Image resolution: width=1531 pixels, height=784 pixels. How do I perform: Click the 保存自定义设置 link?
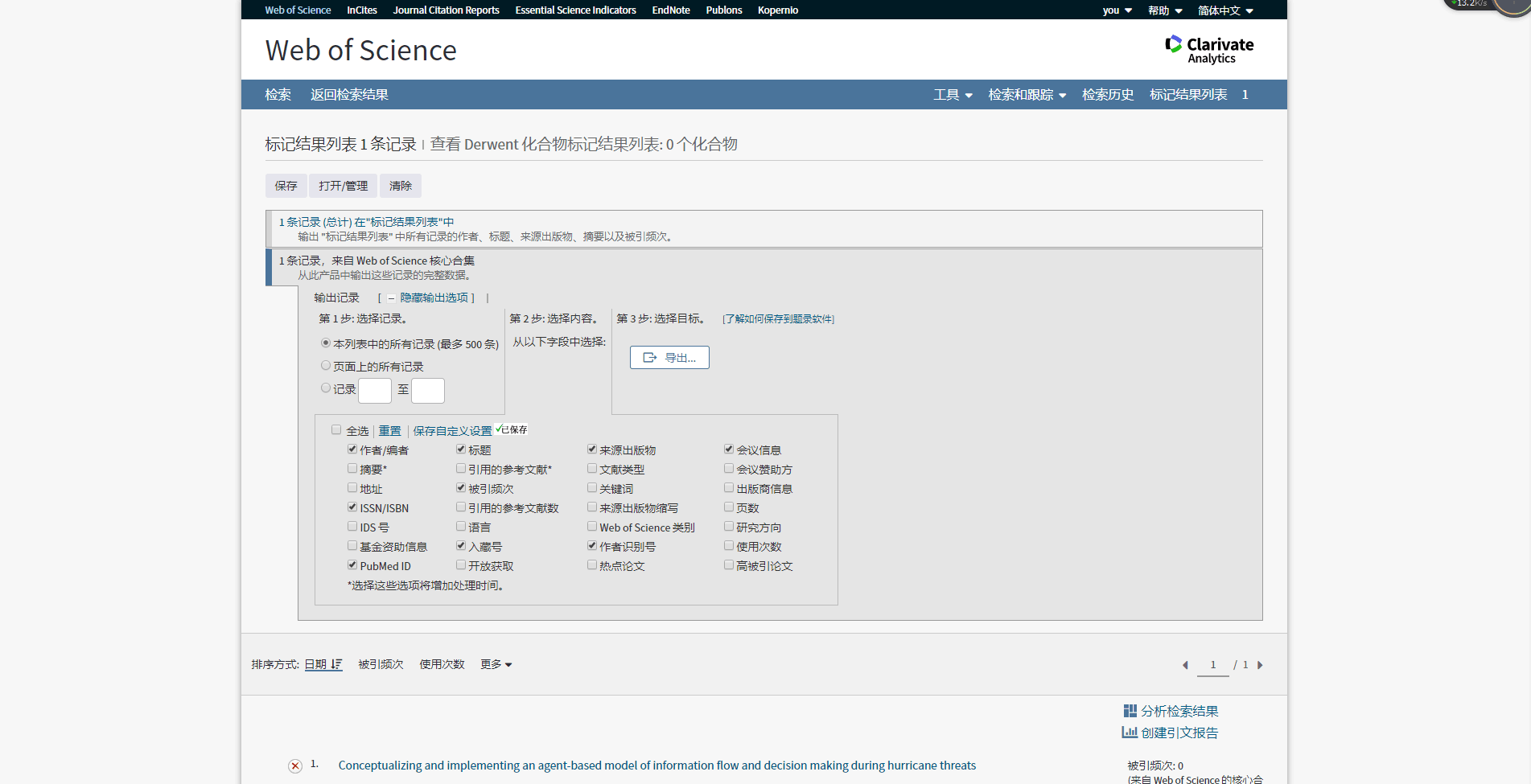[x=452, y=430]
